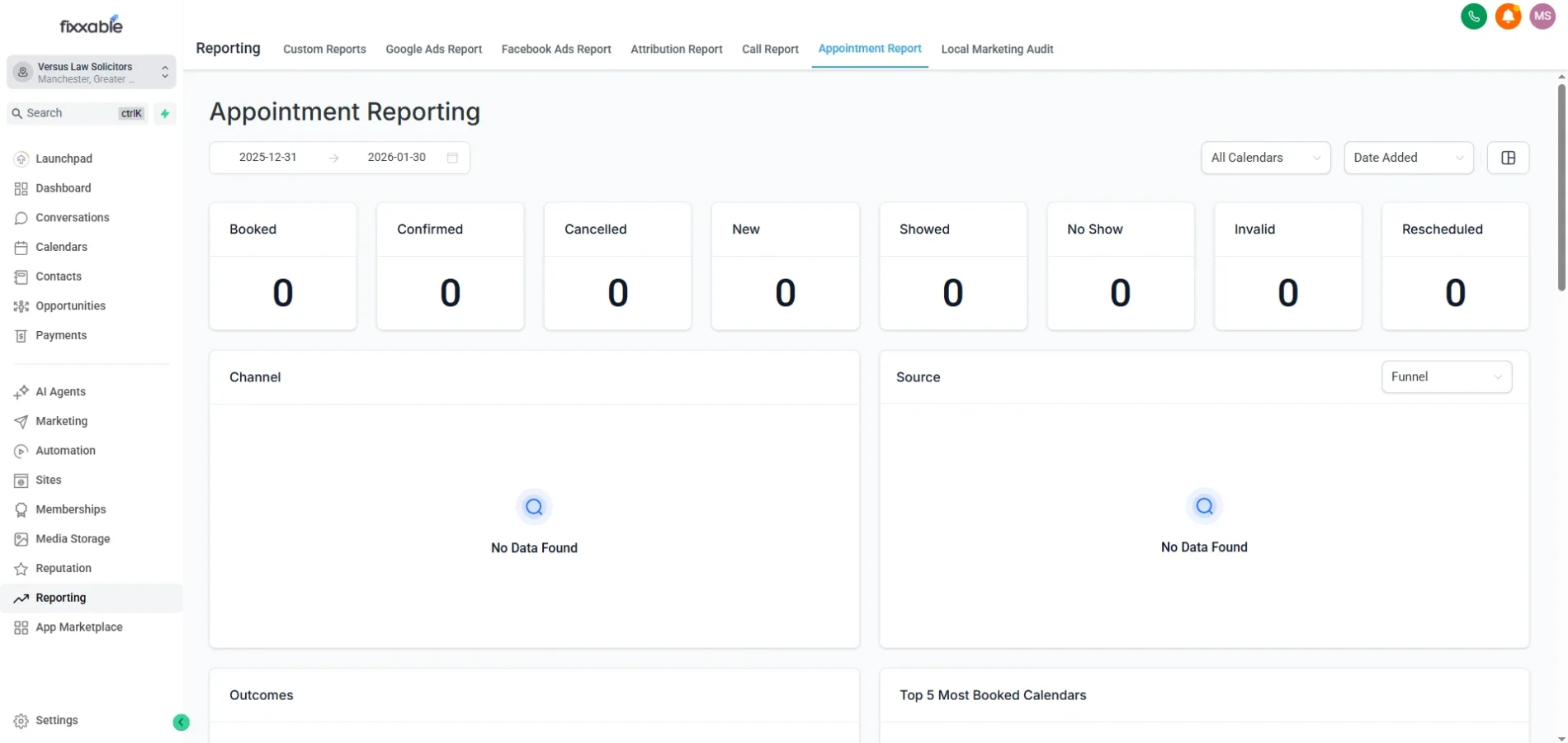
Task: Click the green lightning icon beside search
Action: 164,113
